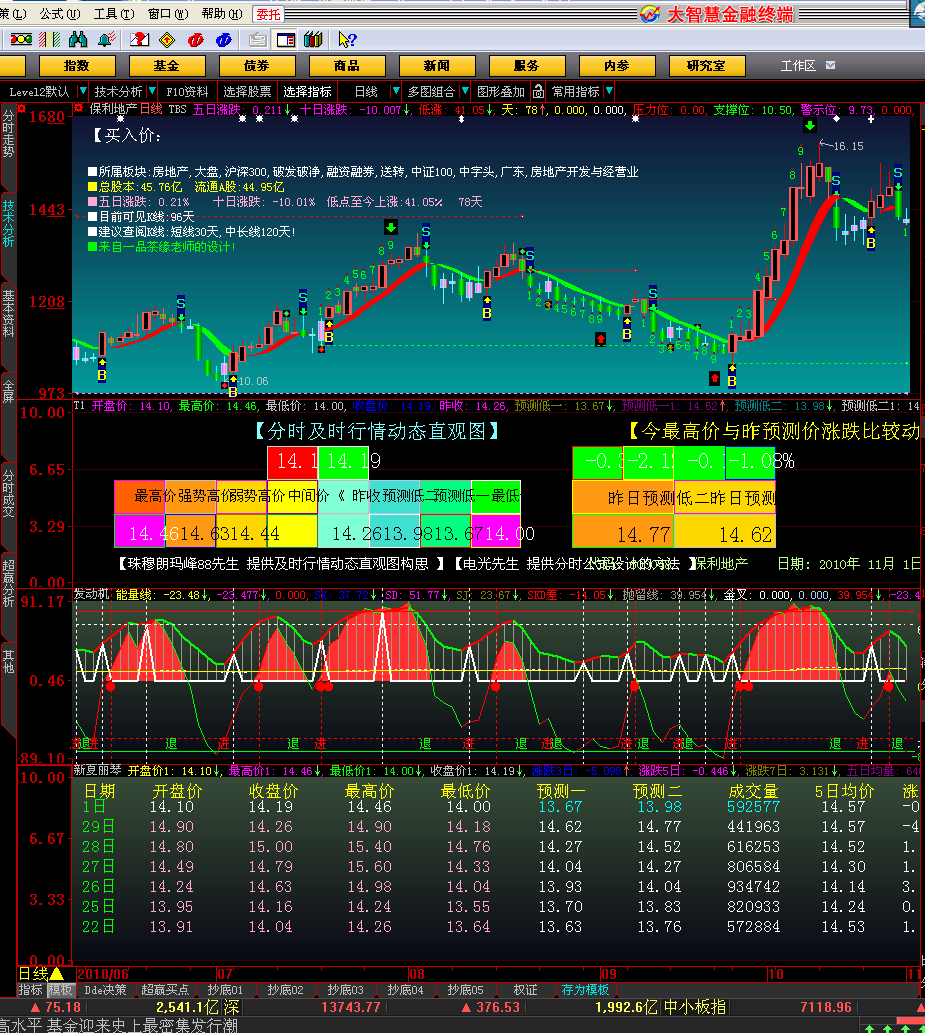The image size is (925, 1033).
Task: Select the 抄底01 template tab
Action: [225, 990]
